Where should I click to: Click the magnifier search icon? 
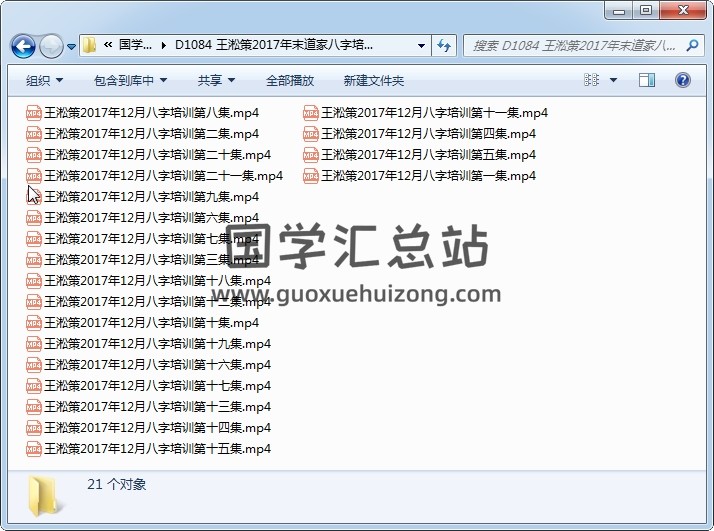pyautogui.click(x=692, y=45)
